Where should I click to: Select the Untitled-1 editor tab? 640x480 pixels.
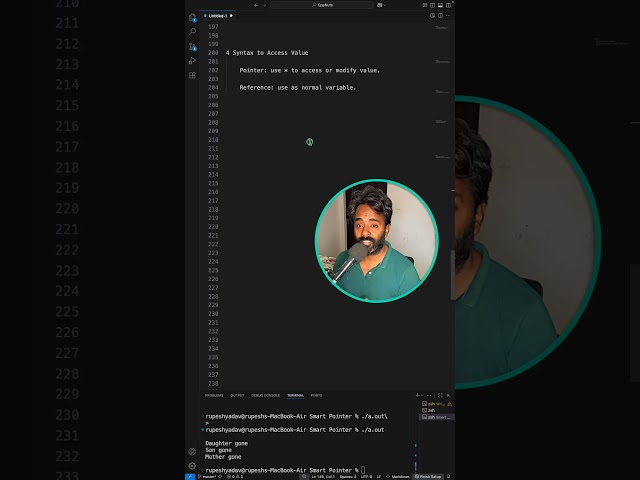[218, 16]
